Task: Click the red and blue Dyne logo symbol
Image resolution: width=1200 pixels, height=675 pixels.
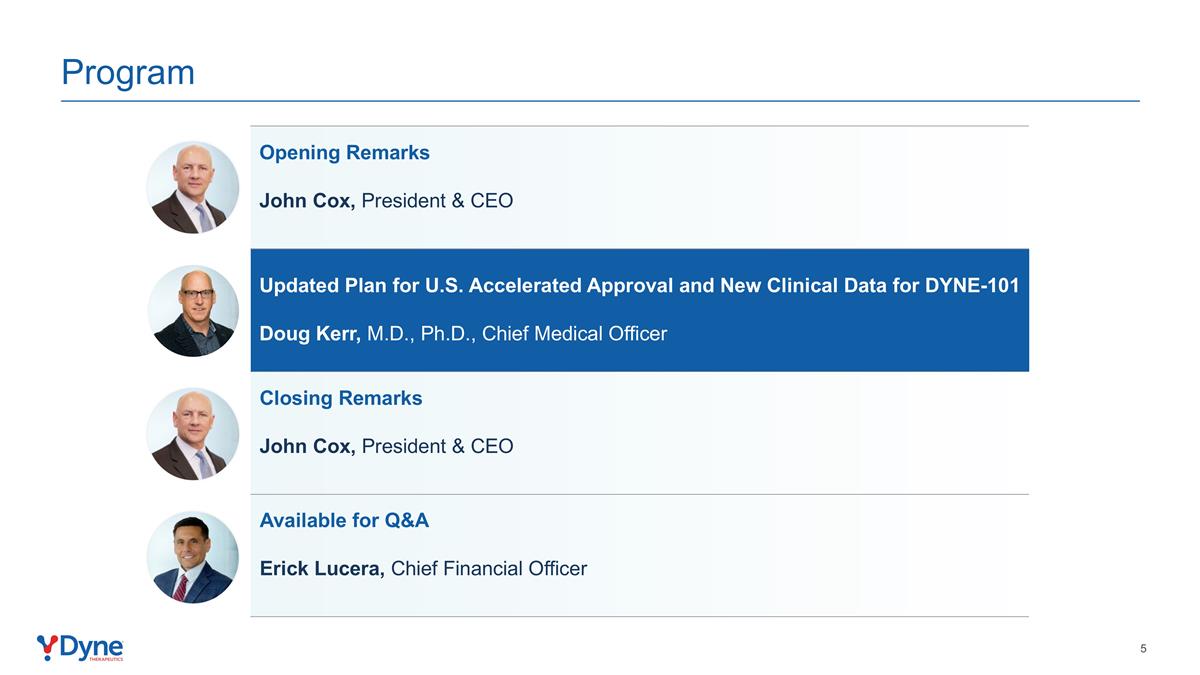Action: point(47,647)
